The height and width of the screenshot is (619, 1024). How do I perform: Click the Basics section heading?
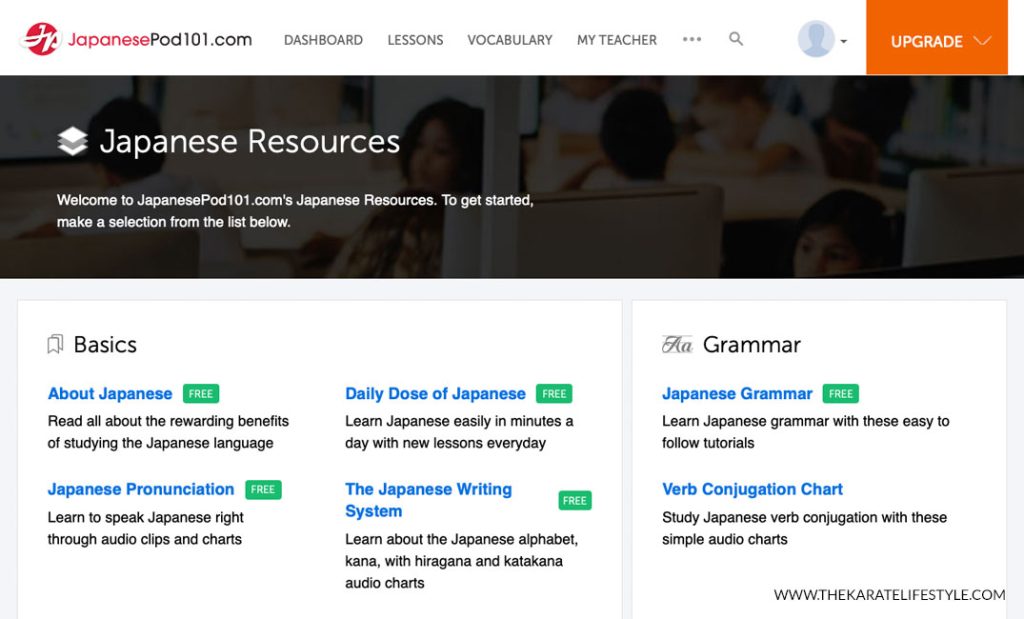pos(105,345)
